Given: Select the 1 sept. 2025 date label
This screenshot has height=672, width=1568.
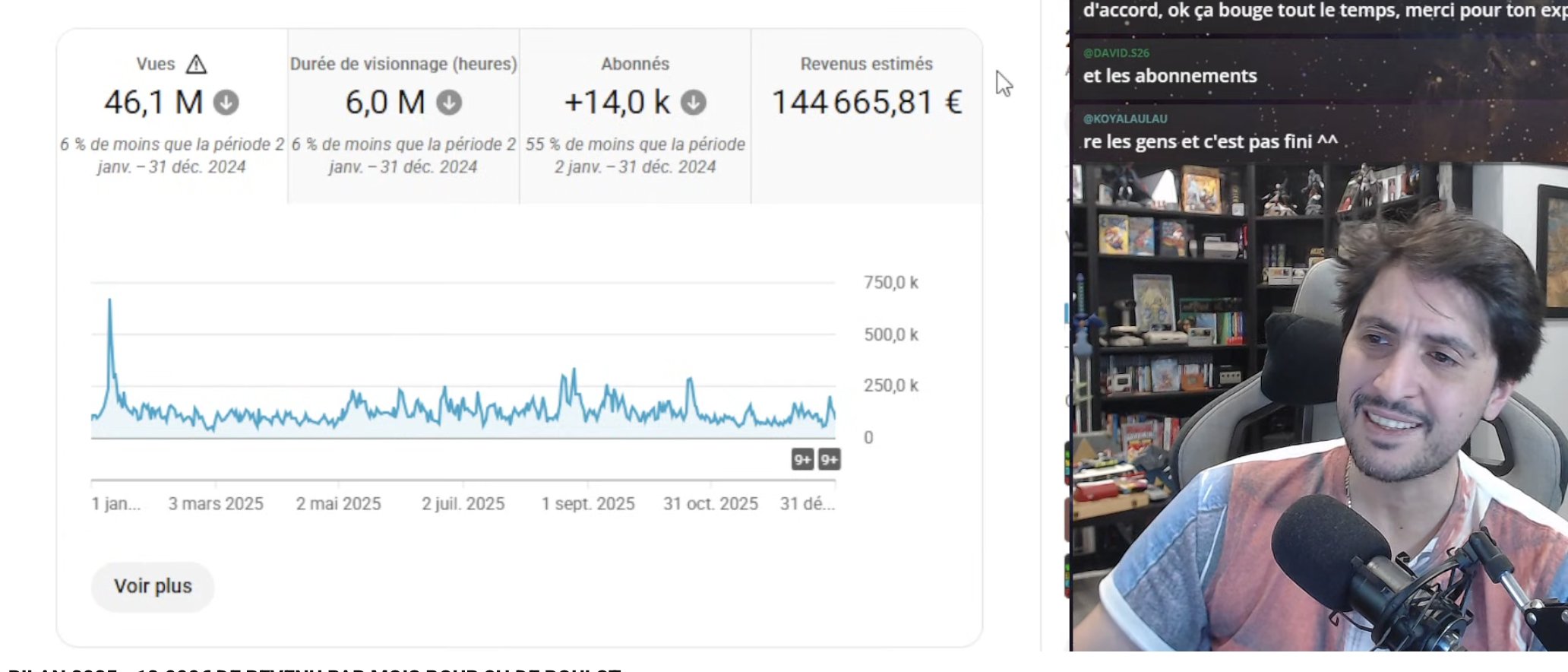Looking at the screenshot, I should (587, 504).
